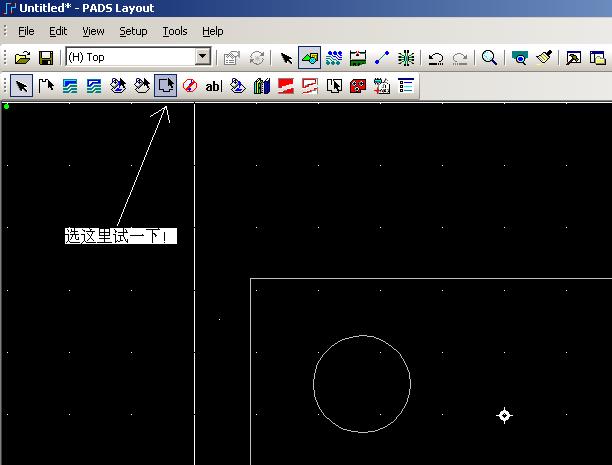The width and height of the screenshot is (612, 465).
Task: Toggle the Drafting toolbar button
Action: [x=310, y=58]
